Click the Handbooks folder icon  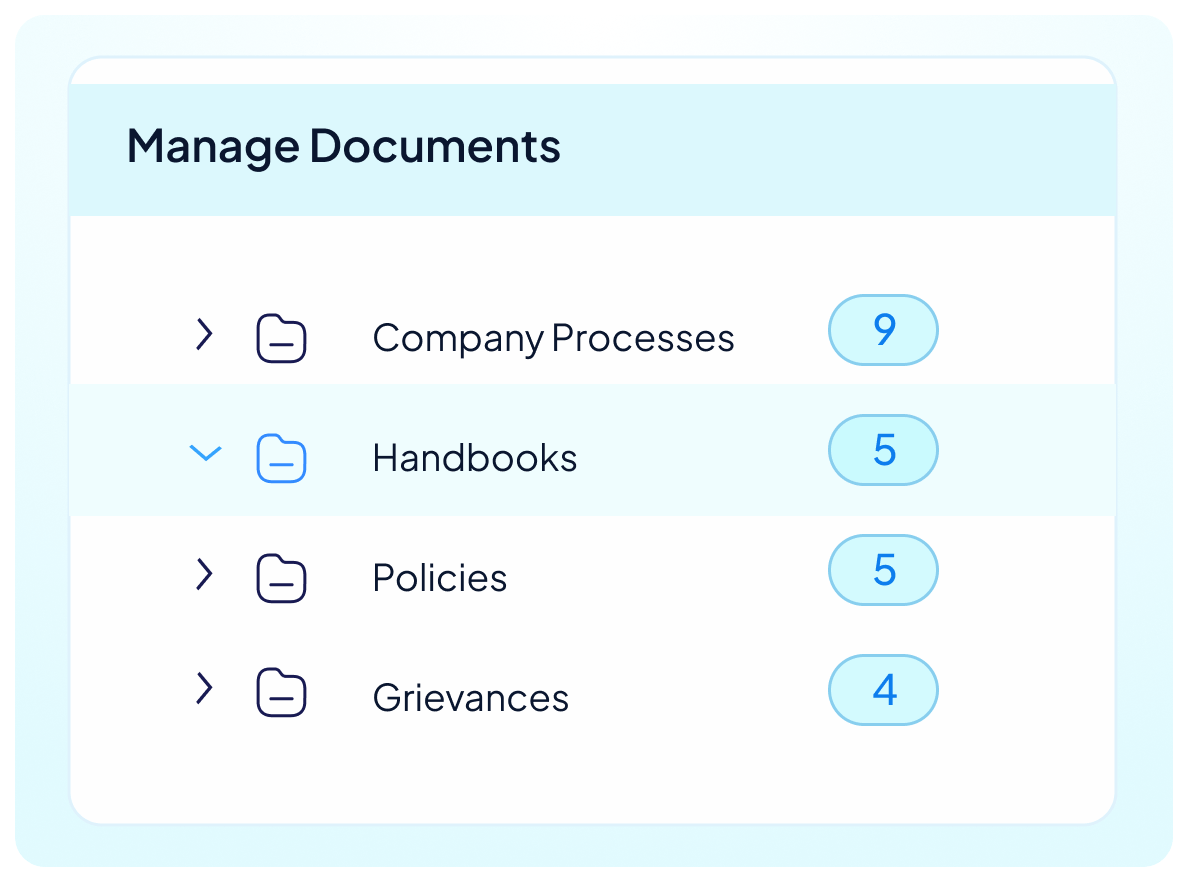coord(281,458)
